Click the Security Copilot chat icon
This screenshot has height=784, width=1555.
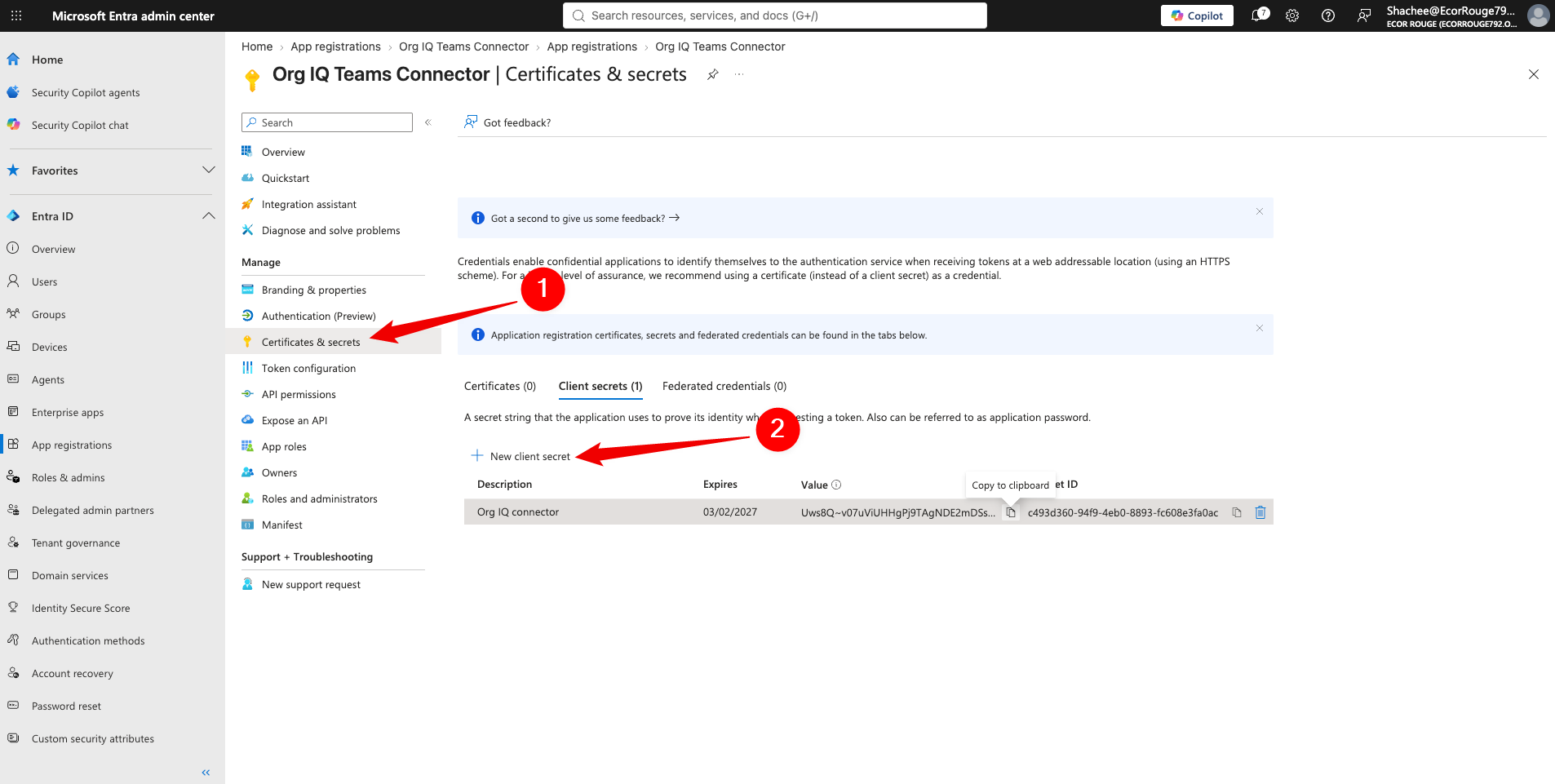[13, 125]
